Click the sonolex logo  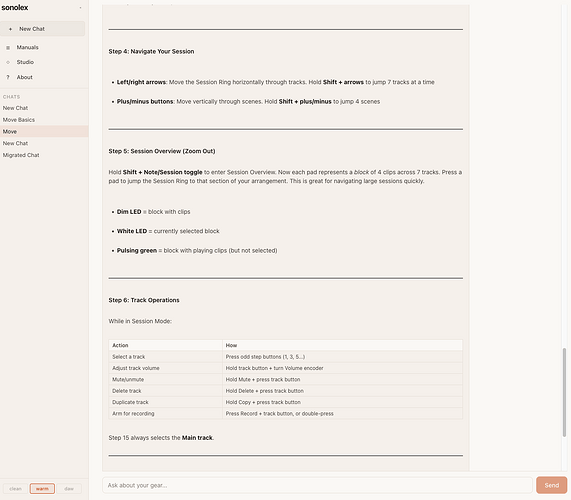pyautogui.click(x=15, y=7)
